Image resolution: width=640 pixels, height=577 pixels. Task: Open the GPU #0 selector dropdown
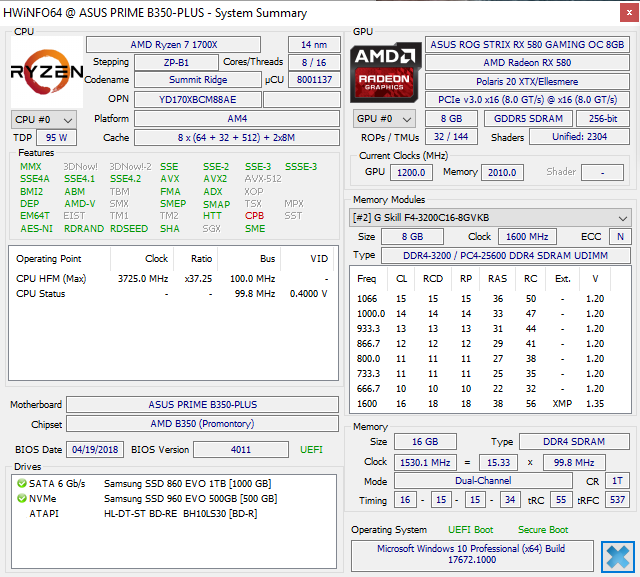[x=384, y=119]
